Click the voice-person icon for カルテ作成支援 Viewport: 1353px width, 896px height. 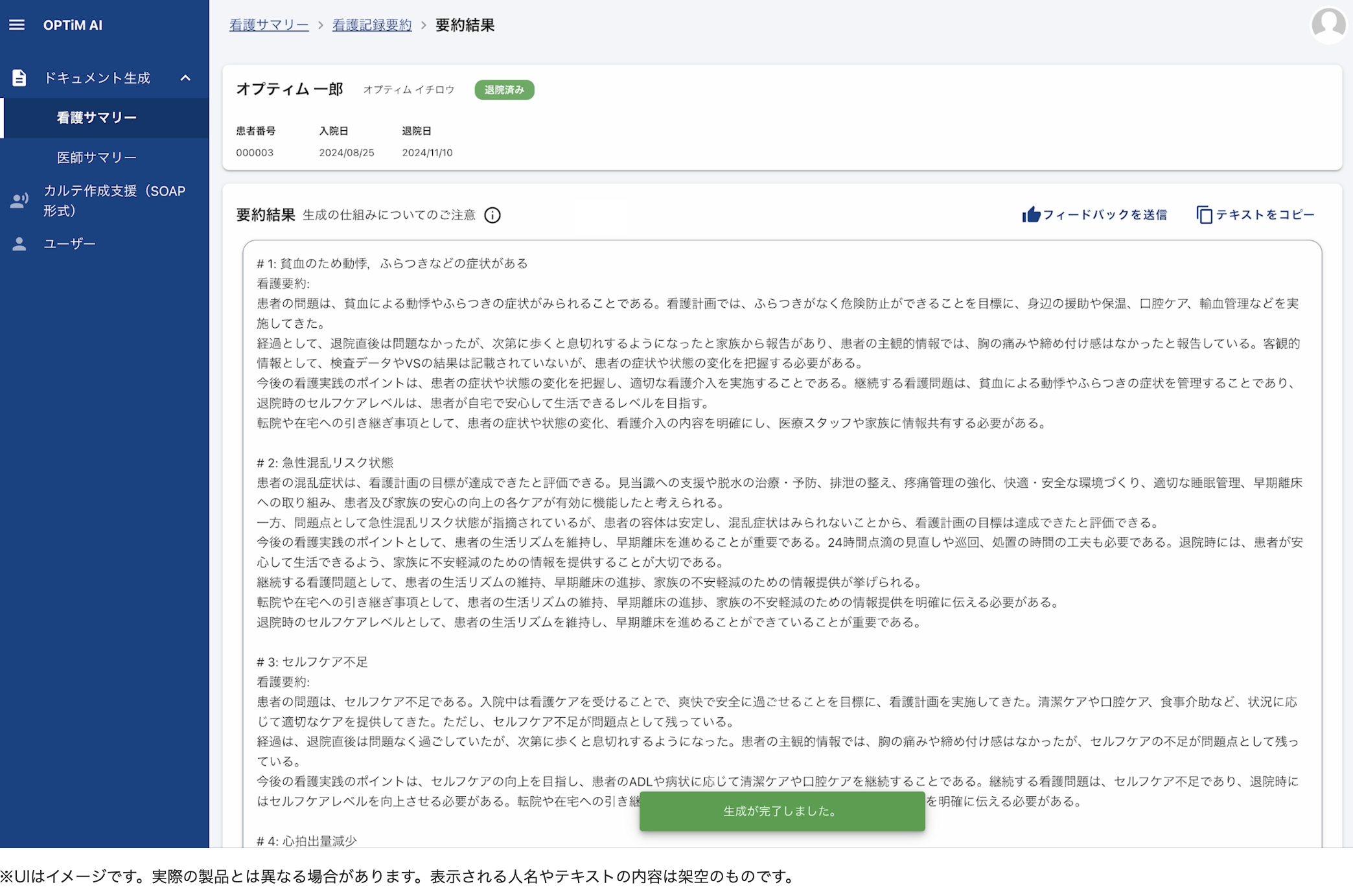tap(19, 200)
